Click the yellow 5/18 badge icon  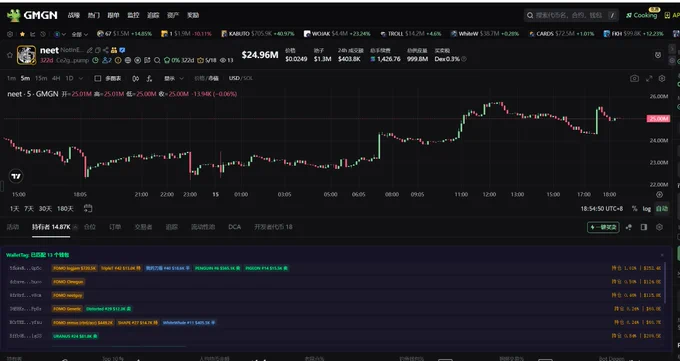click(x=200, y=60)
